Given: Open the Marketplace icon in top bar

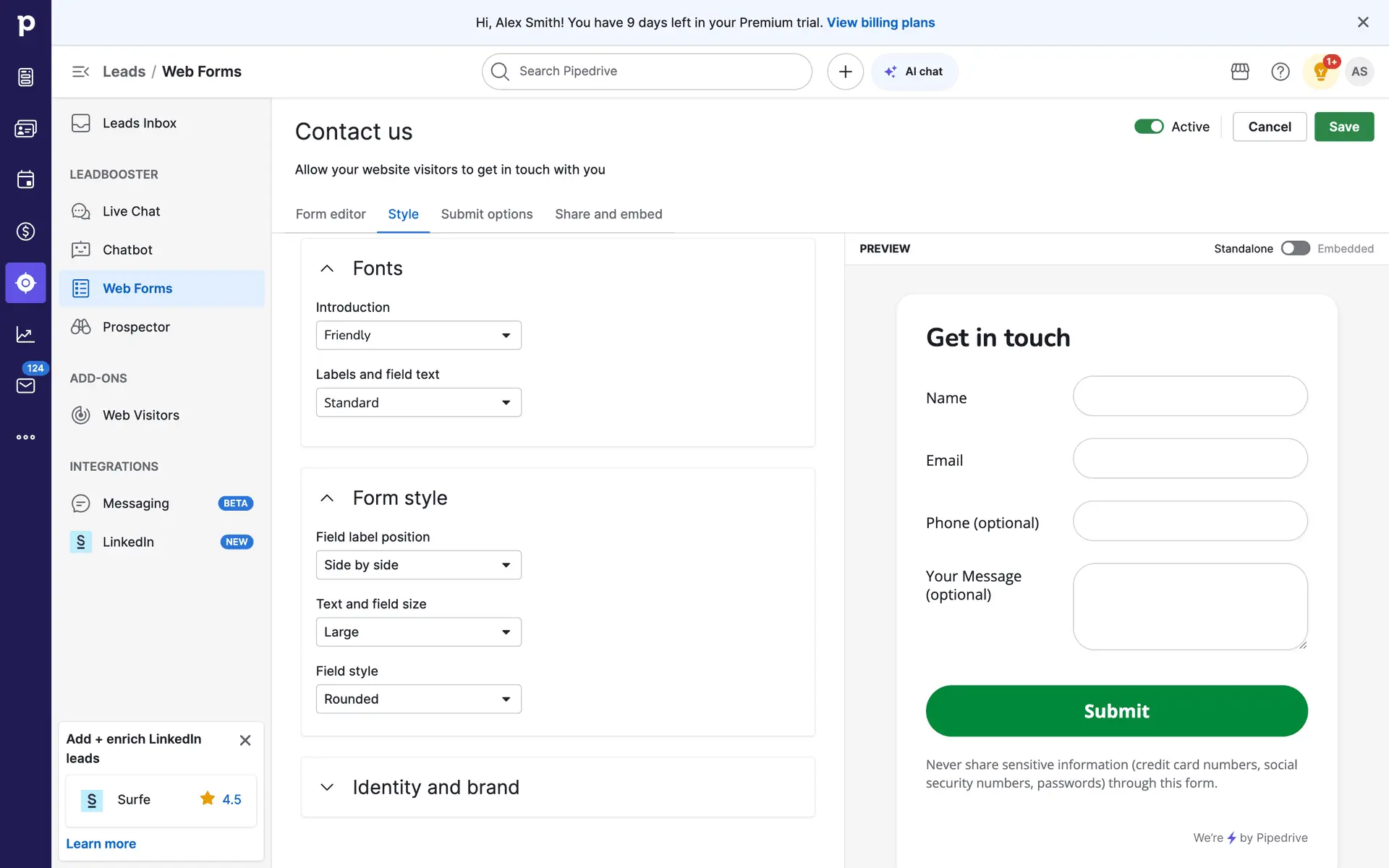Looking at the screenshot, I should tap(1240, 72).
